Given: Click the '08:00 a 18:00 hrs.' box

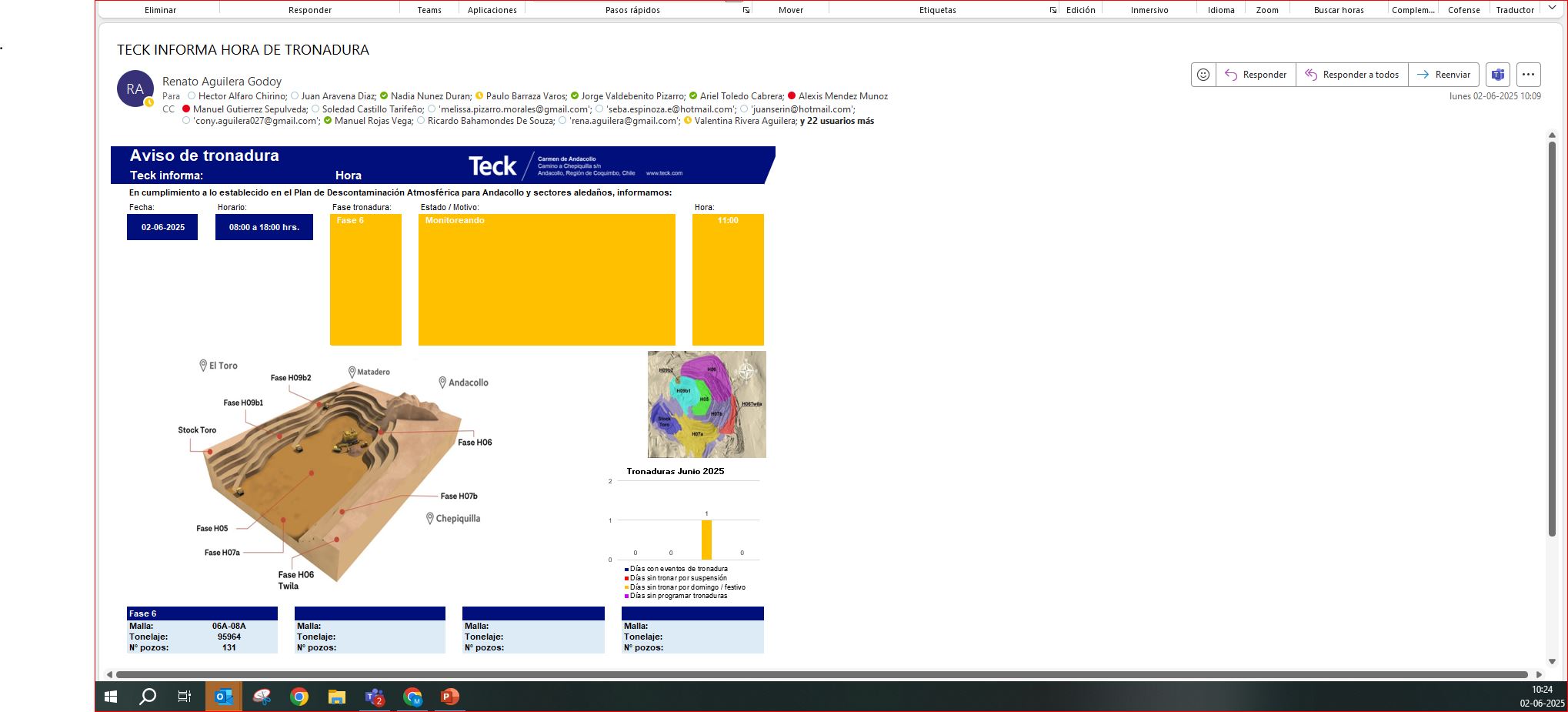Looking at the screenshot, I should click(x=264, y=227).
